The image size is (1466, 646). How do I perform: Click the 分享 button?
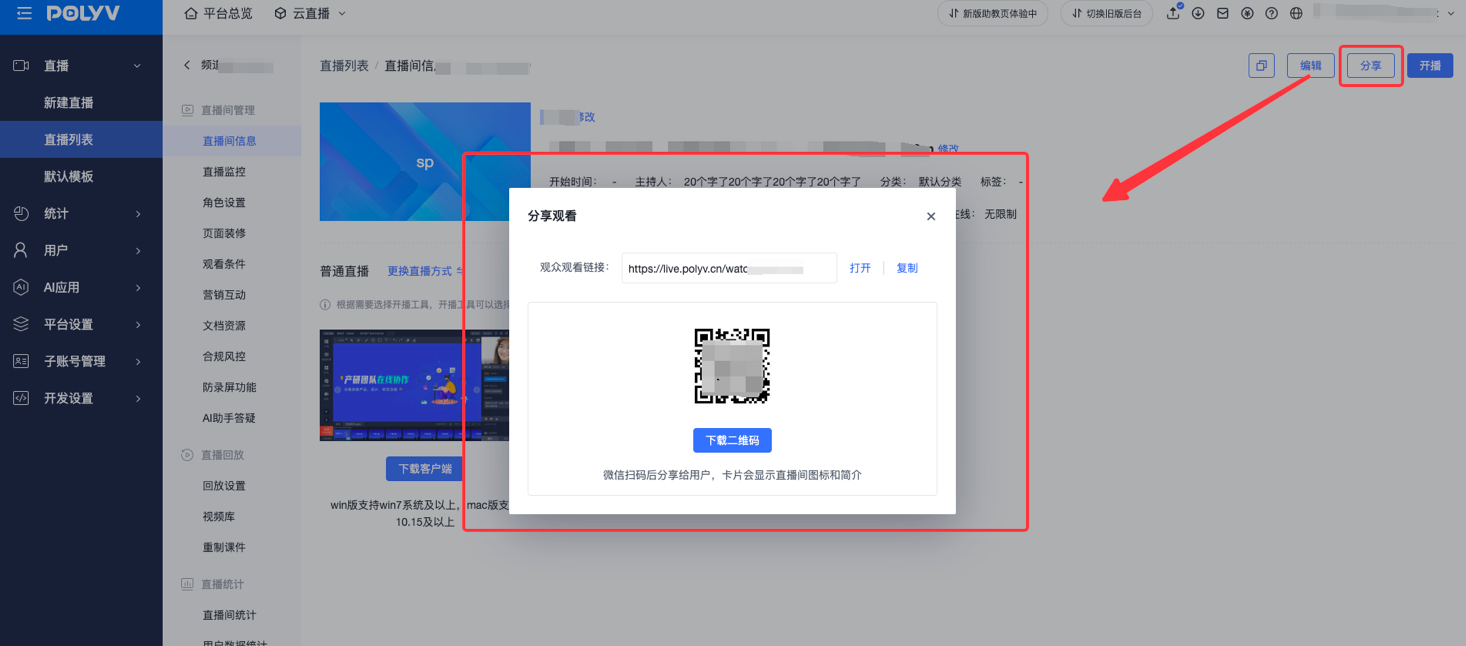(1371, 66)
